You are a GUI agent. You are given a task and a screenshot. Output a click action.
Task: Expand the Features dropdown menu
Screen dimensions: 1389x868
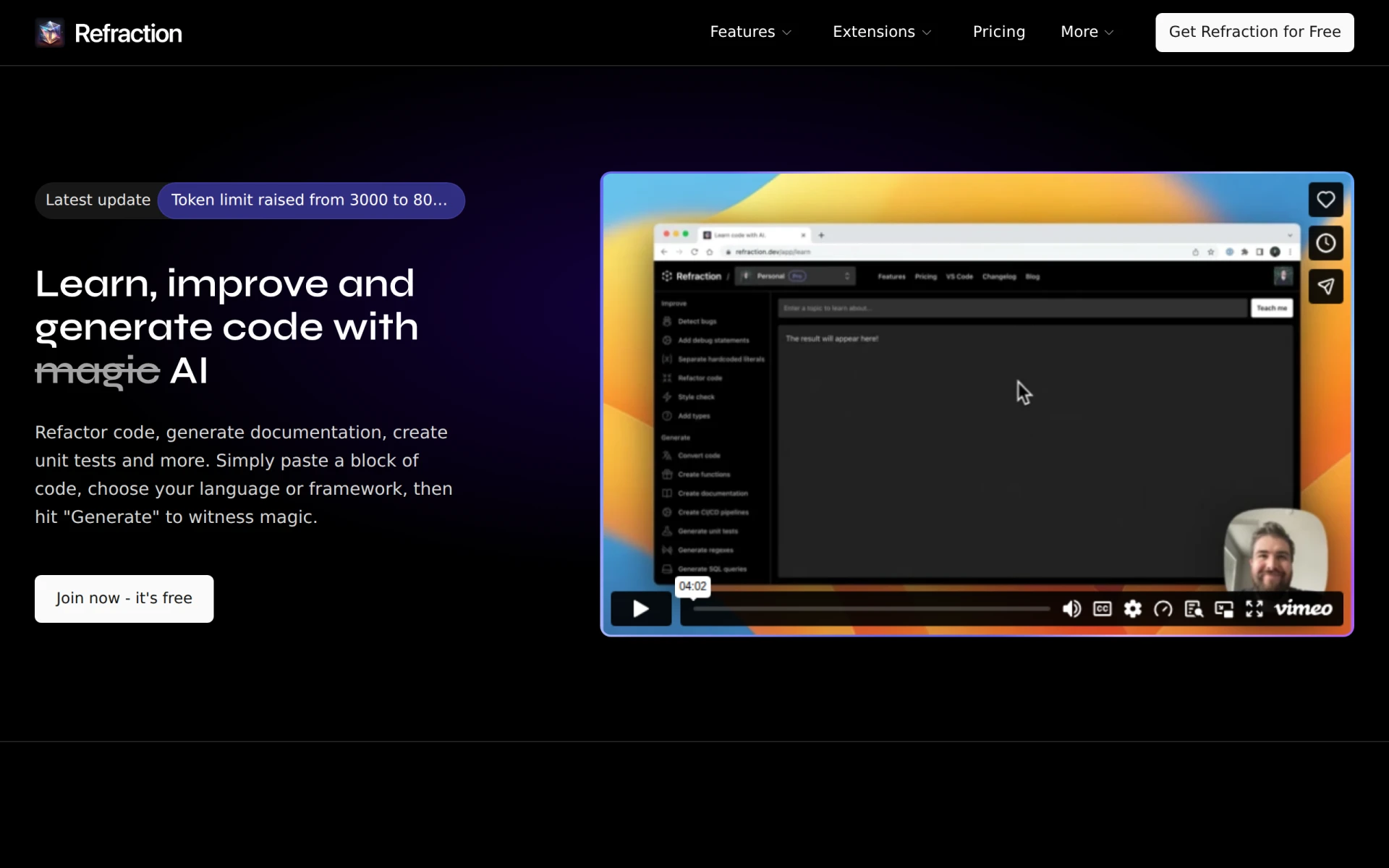751,32
